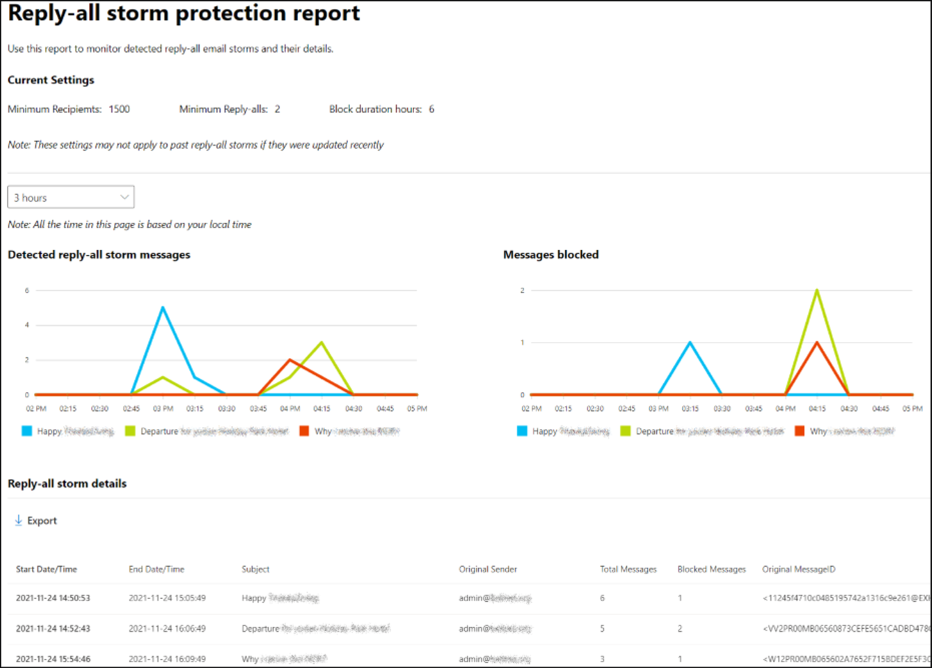Click the Subject column header
The image size is (932, 668).
256,569
